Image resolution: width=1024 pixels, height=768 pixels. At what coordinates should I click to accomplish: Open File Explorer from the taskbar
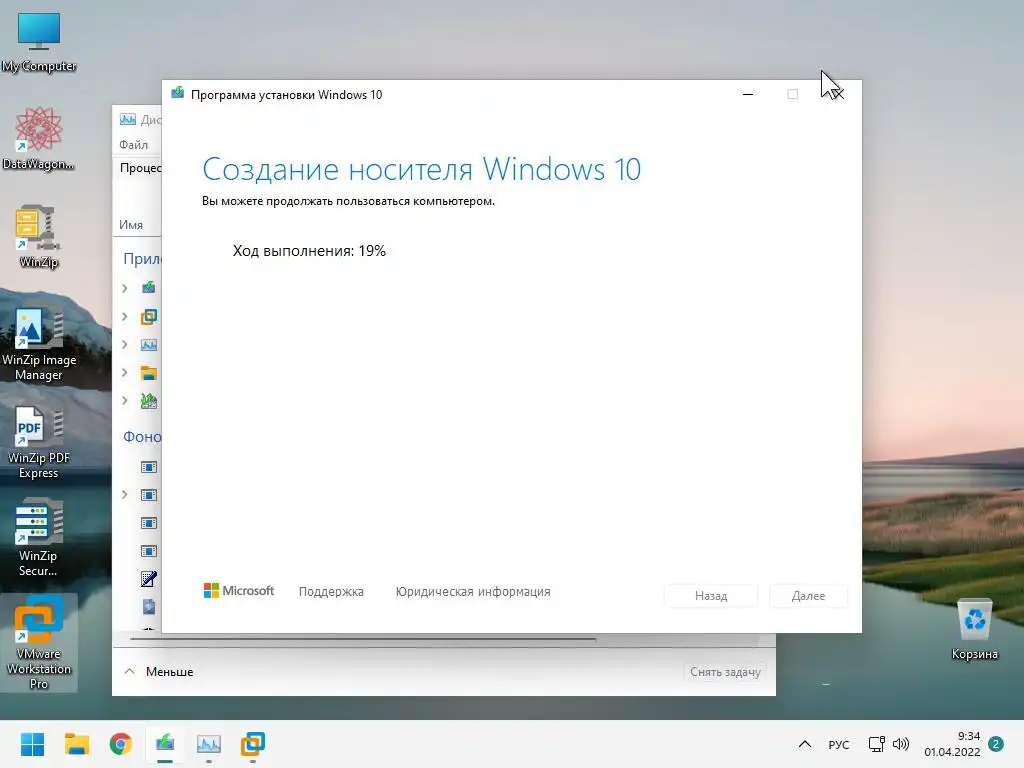[76, 744]
